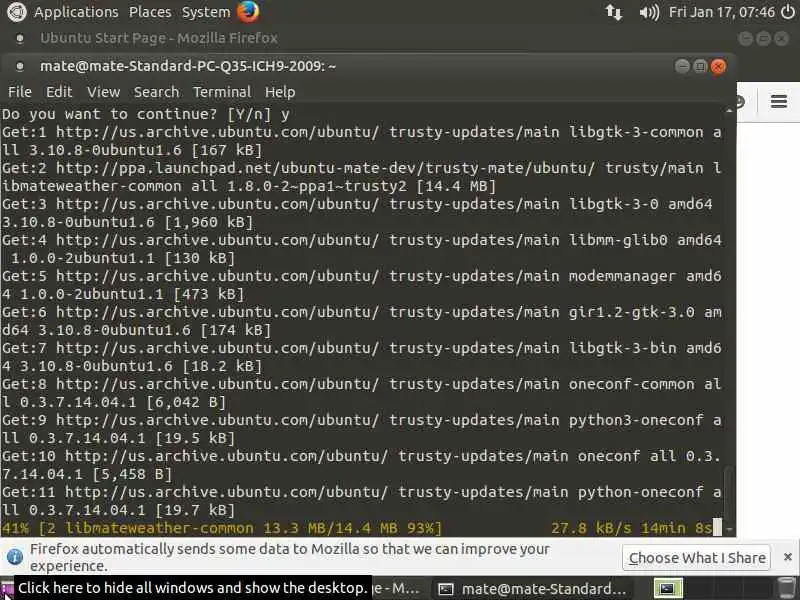Open the Firefox hamburger menu
This screenshot has width=800, height=600.
point(779,102)
